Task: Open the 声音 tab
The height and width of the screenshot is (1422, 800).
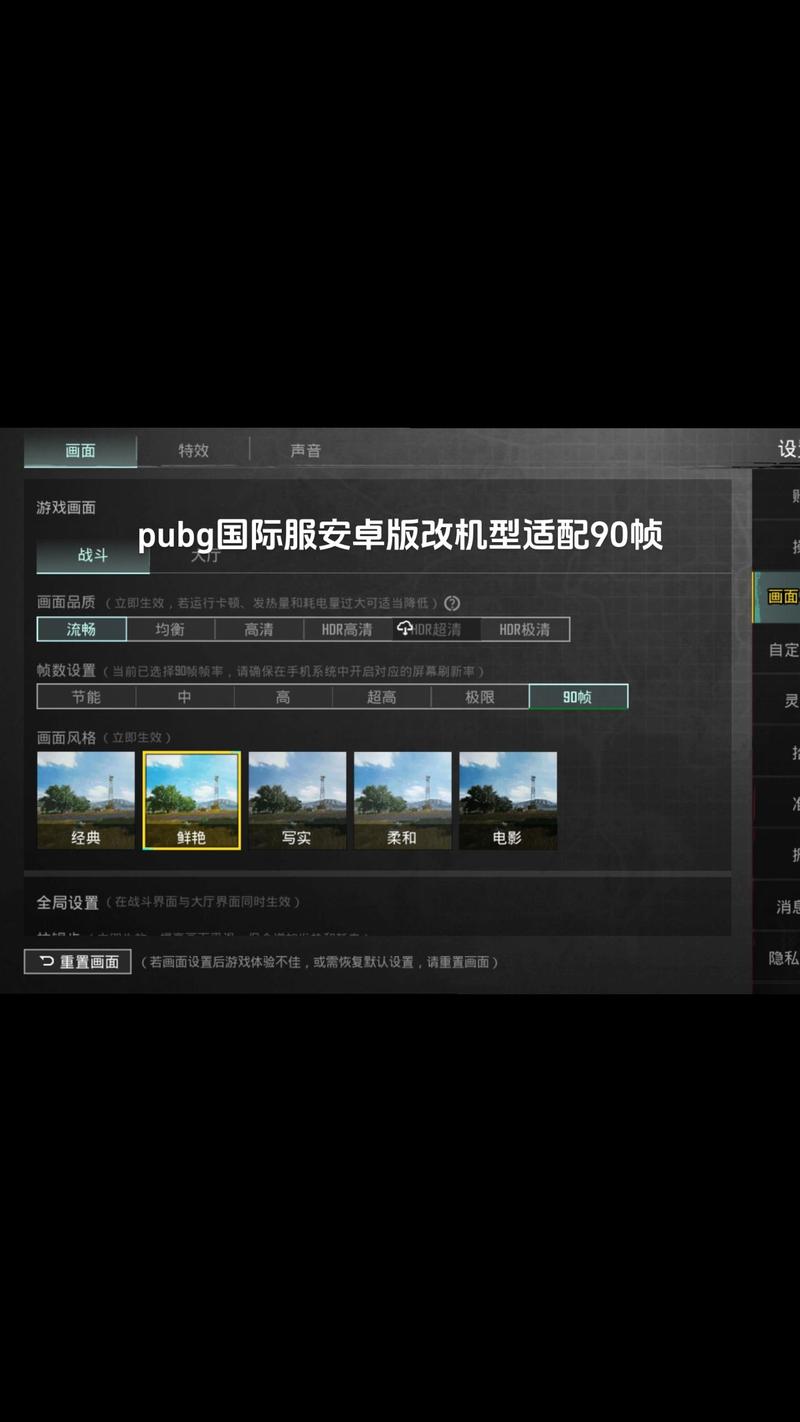Action: [306, 451]
